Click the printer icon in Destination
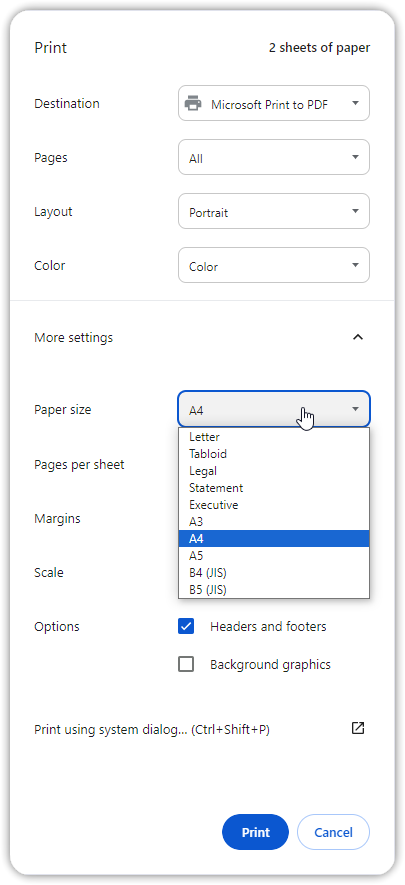This screenshot has height=885, width=405. (193, 103)
